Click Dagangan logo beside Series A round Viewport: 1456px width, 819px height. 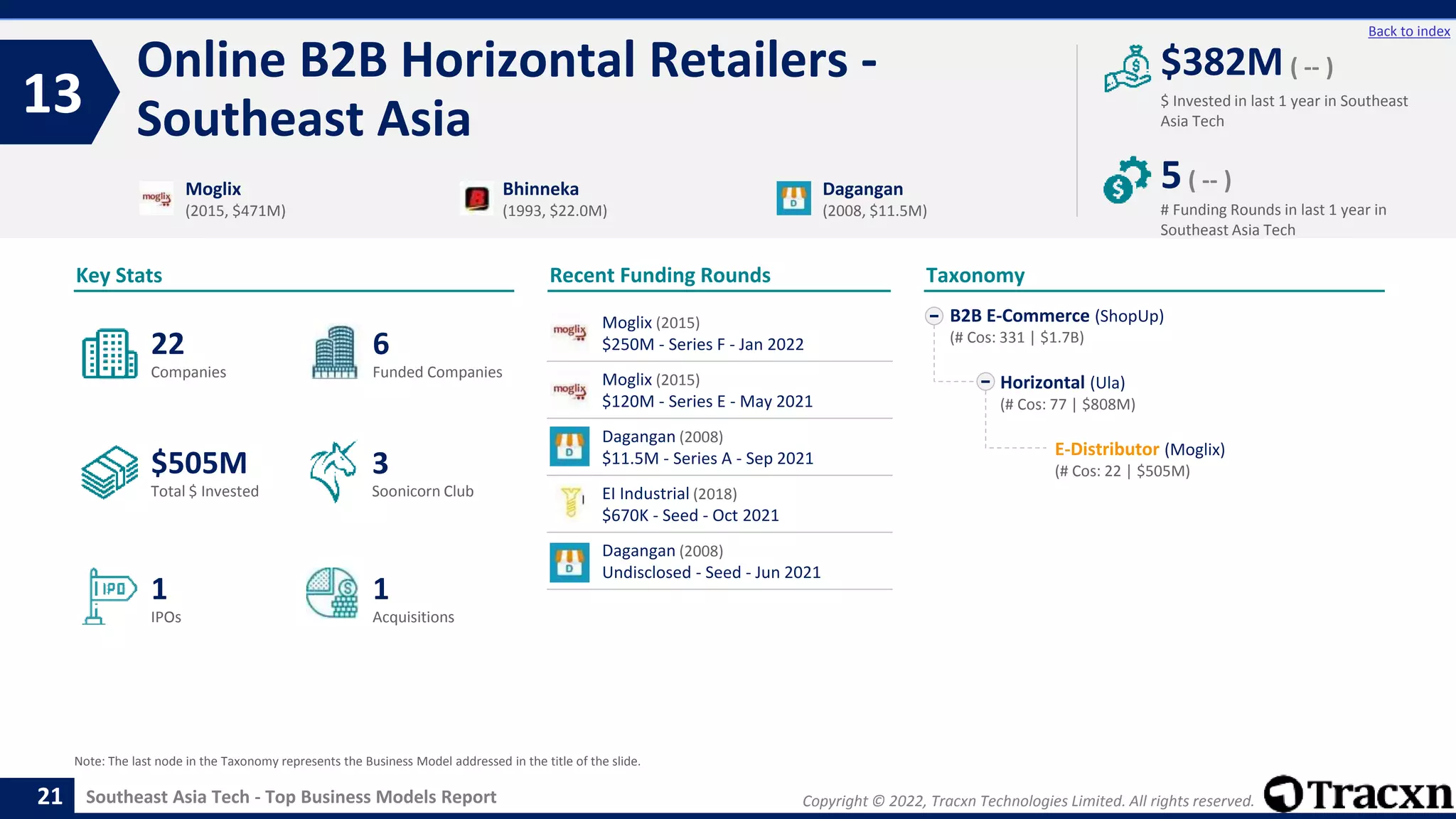569,446
